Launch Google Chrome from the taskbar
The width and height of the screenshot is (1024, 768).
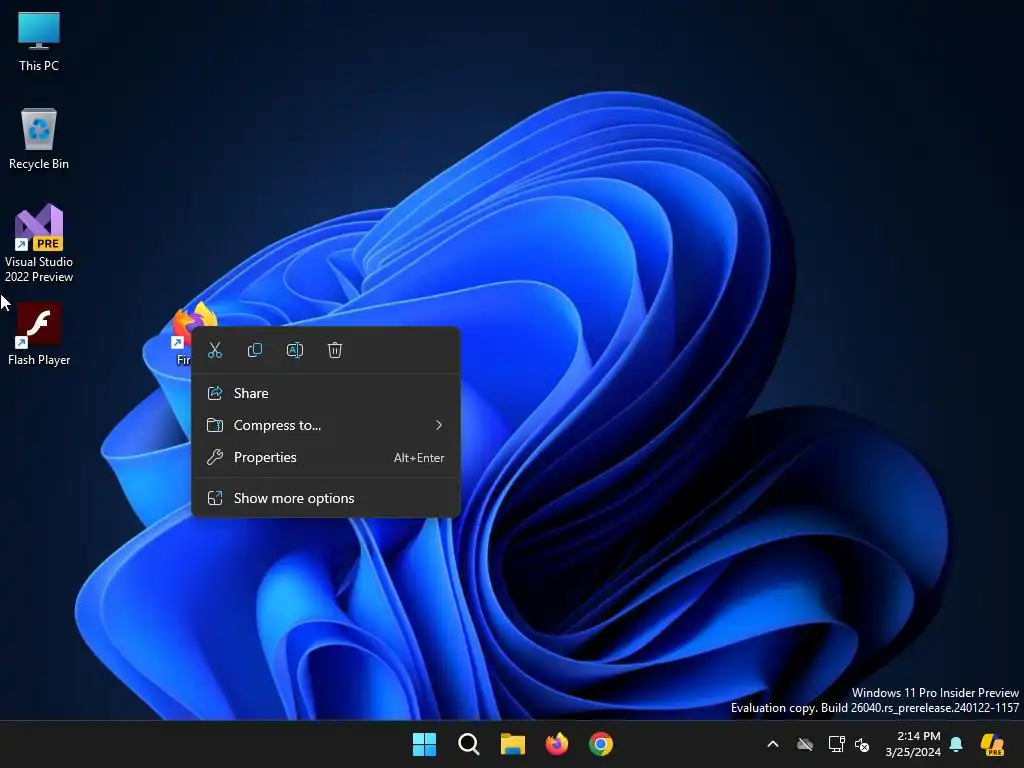(601, 744)
